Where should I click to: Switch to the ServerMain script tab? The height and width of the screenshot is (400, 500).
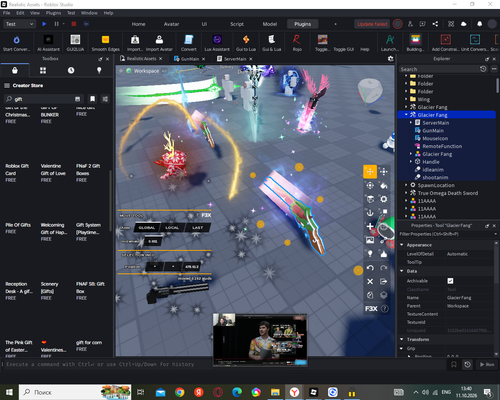coord(235,59)
